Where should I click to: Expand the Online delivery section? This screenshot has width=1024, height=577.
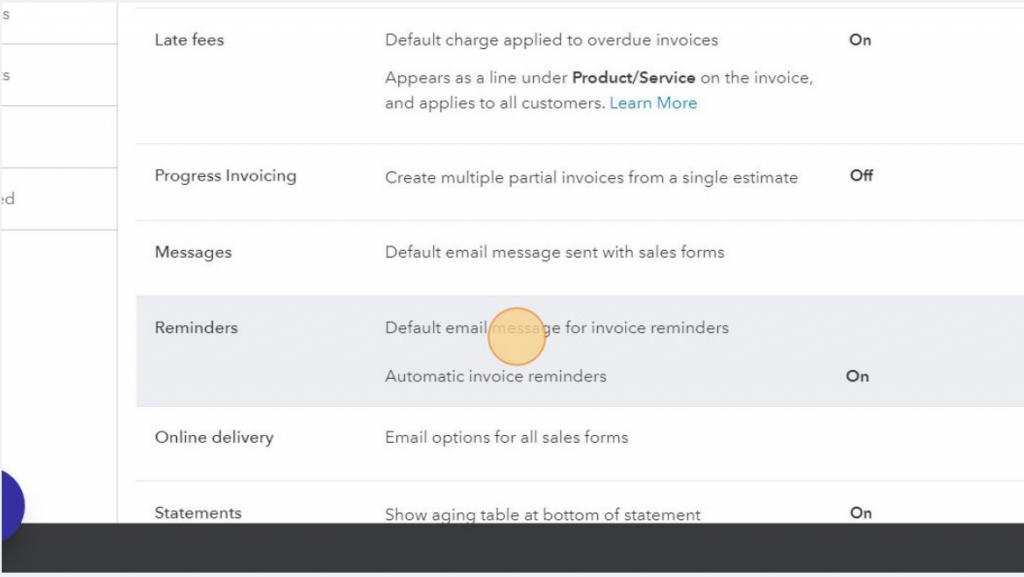214,437
